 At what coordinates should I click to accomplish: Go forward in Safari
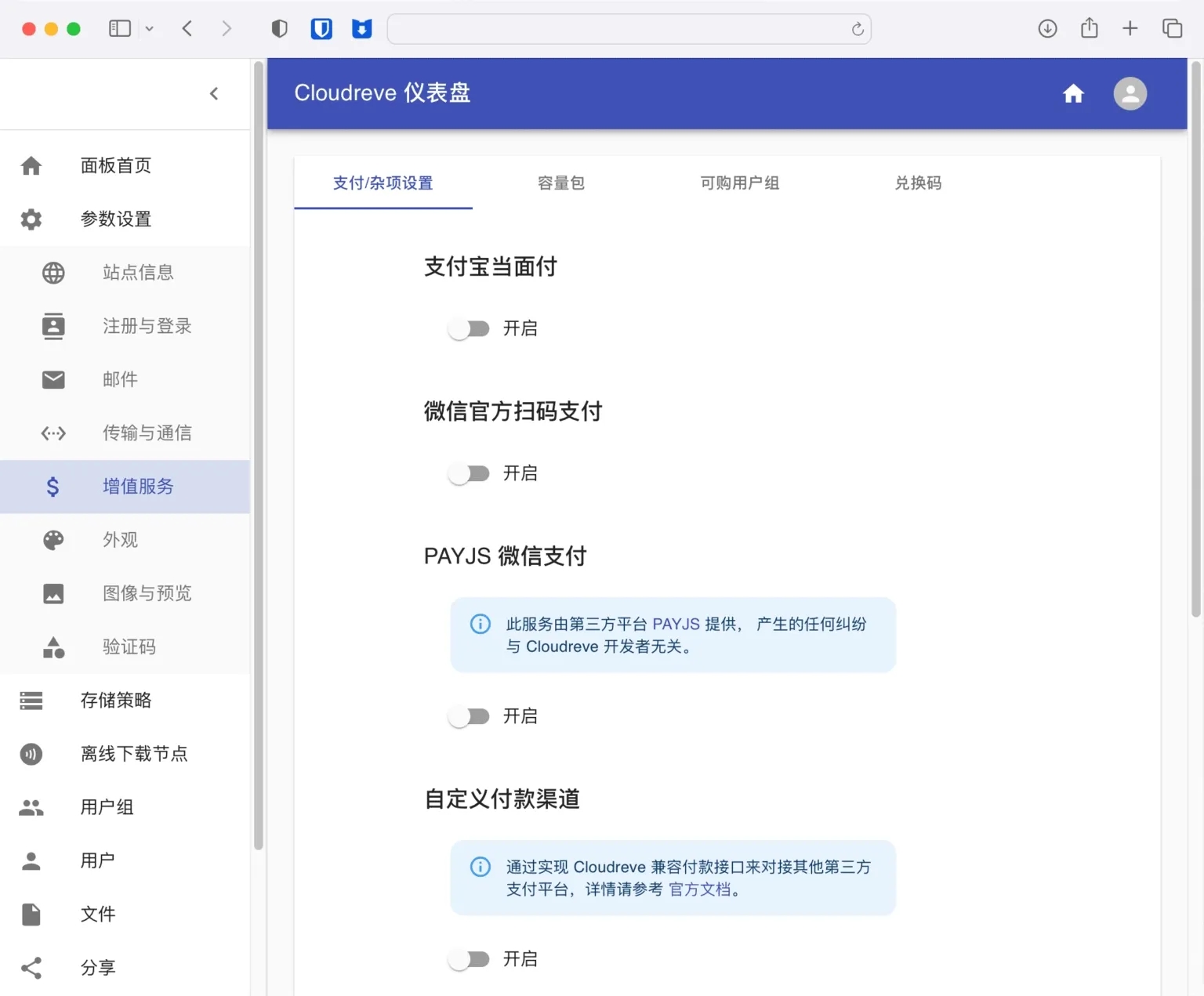point(227,29)
